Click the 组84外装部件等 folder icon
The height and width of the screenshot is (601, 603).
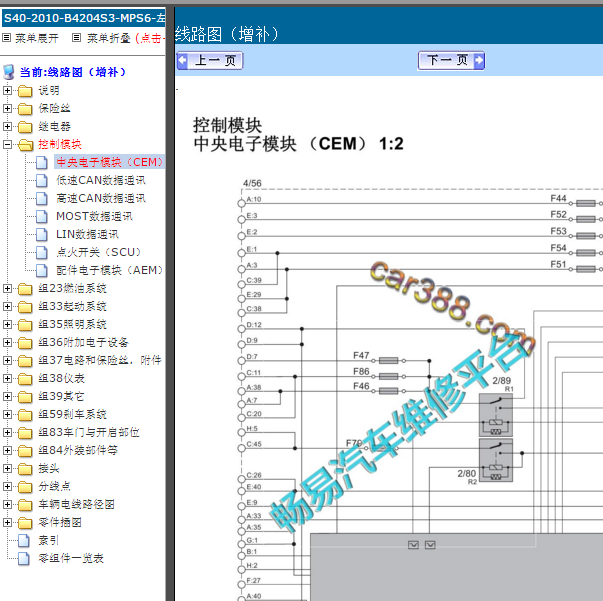point(25,451)
